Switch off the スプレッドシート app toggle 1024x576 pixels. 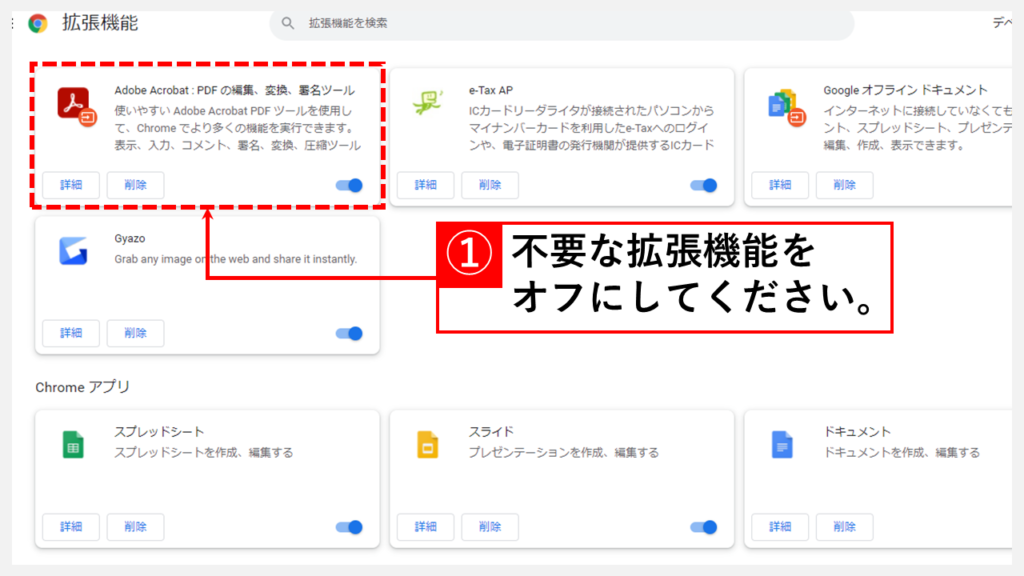point(349,527)
